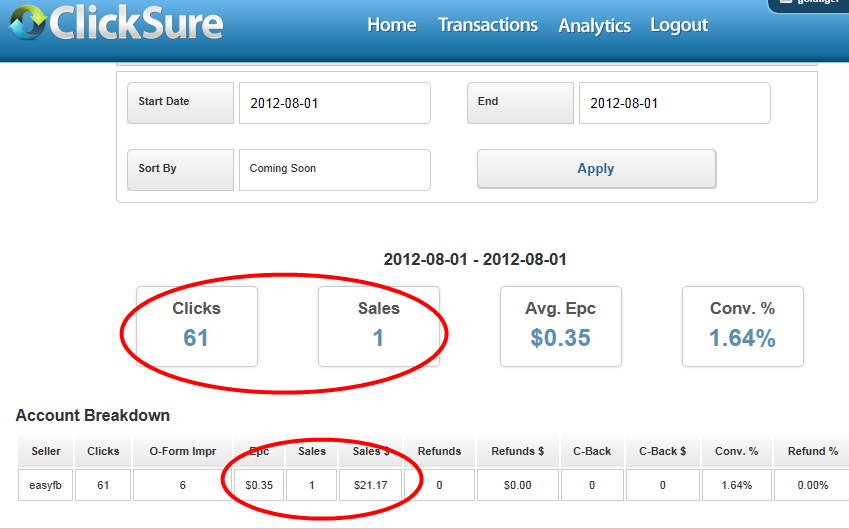The height and width of the screenshot is (529, 849).
Task: Click the Account Breakdown heading
Action: pyautogui.click(x=93, y=415)
